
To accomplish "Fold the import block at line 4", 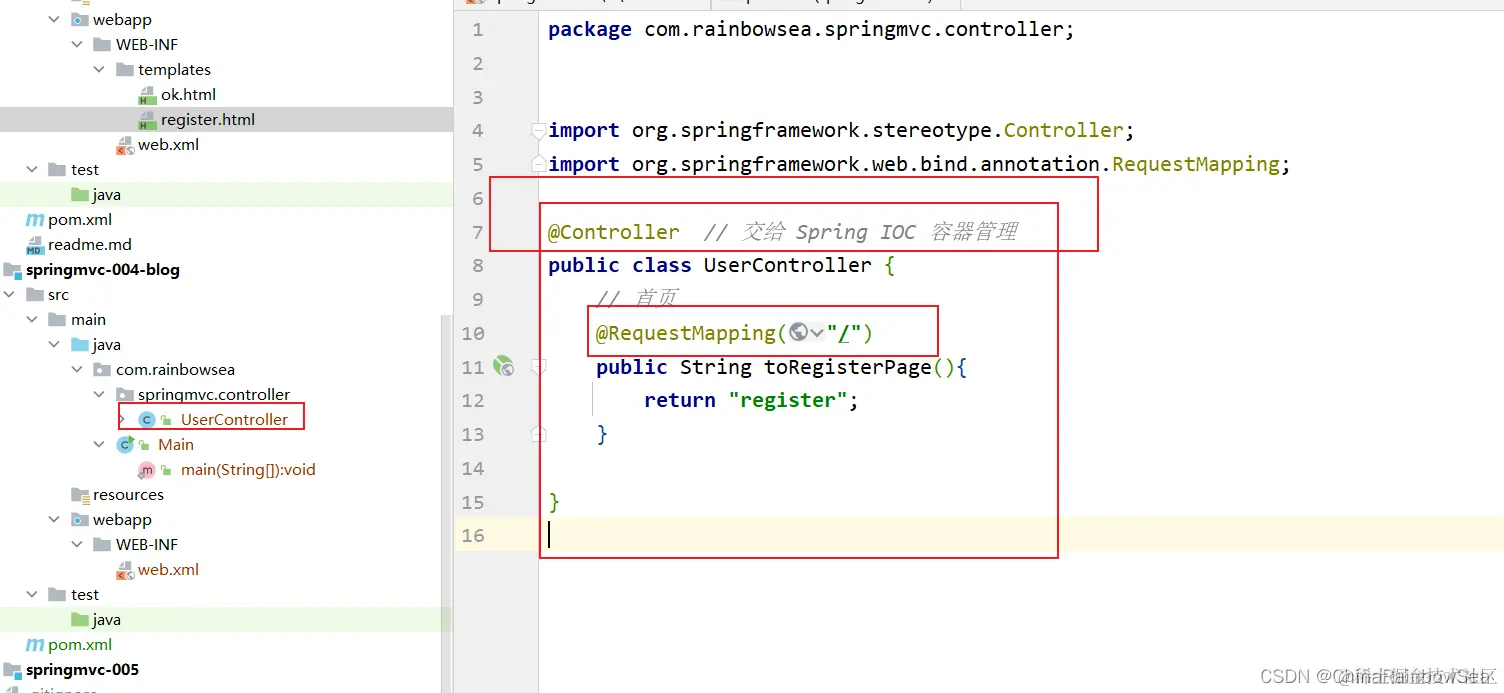I will pyautogui.click(x=538, y=130).
